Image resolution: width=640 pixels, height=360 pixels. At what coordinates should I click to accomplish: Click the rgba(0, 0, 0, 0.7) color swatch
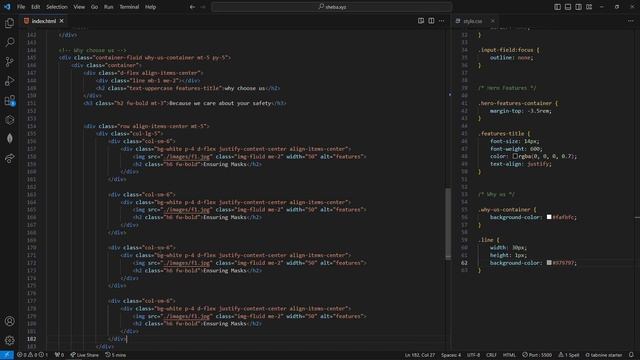(x=515, y=156)
